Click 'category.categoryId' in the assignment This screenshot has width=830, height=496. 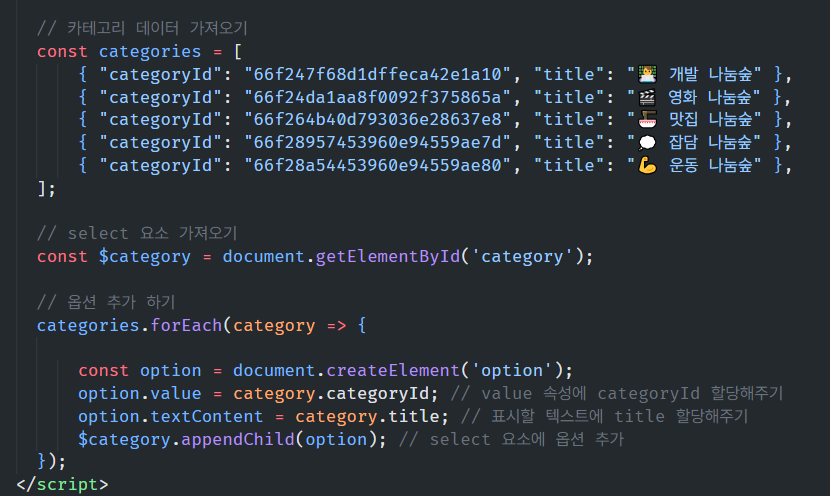(x=331, y=394)
